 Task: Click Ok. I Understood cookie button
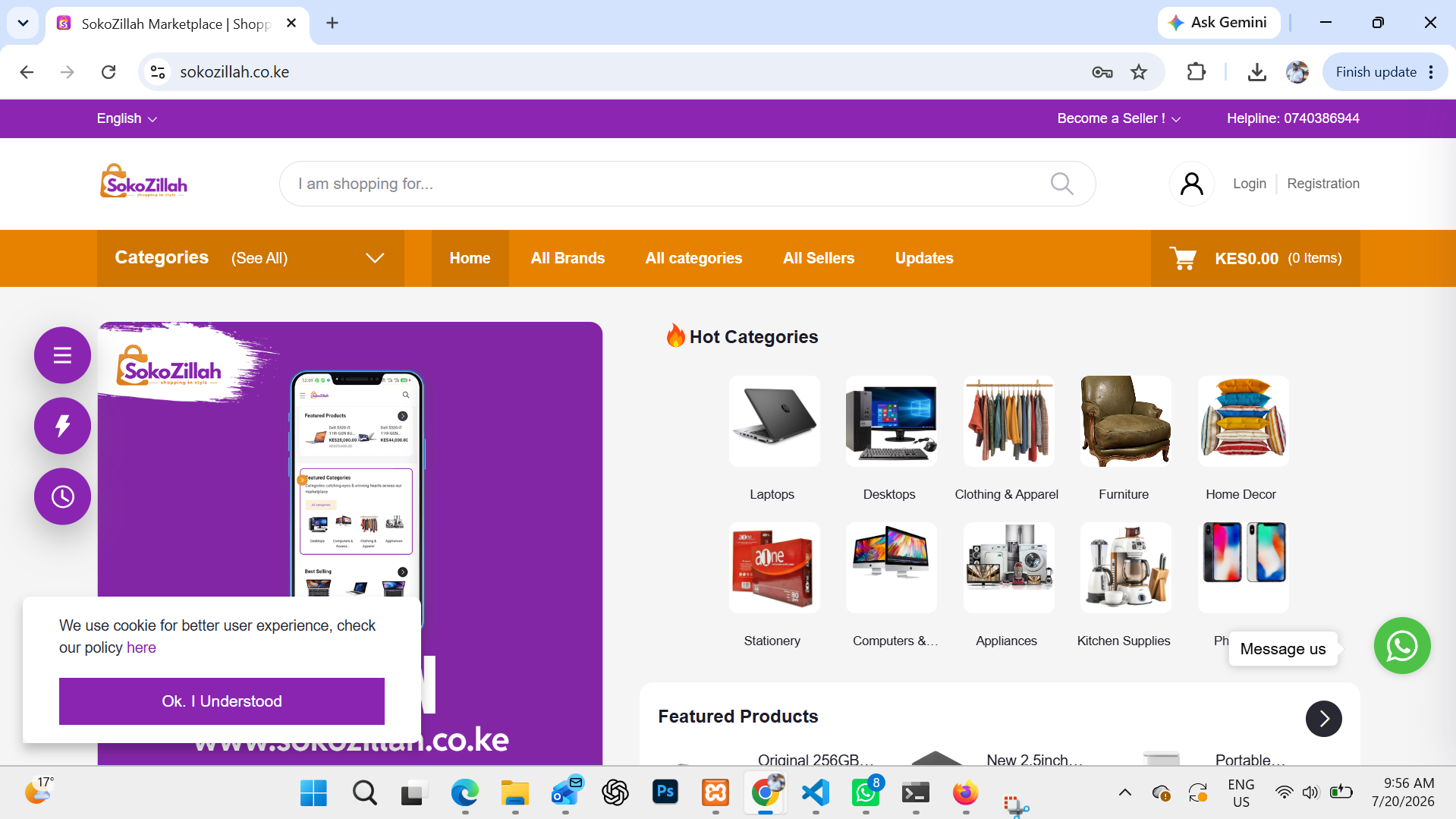point(222,701)
